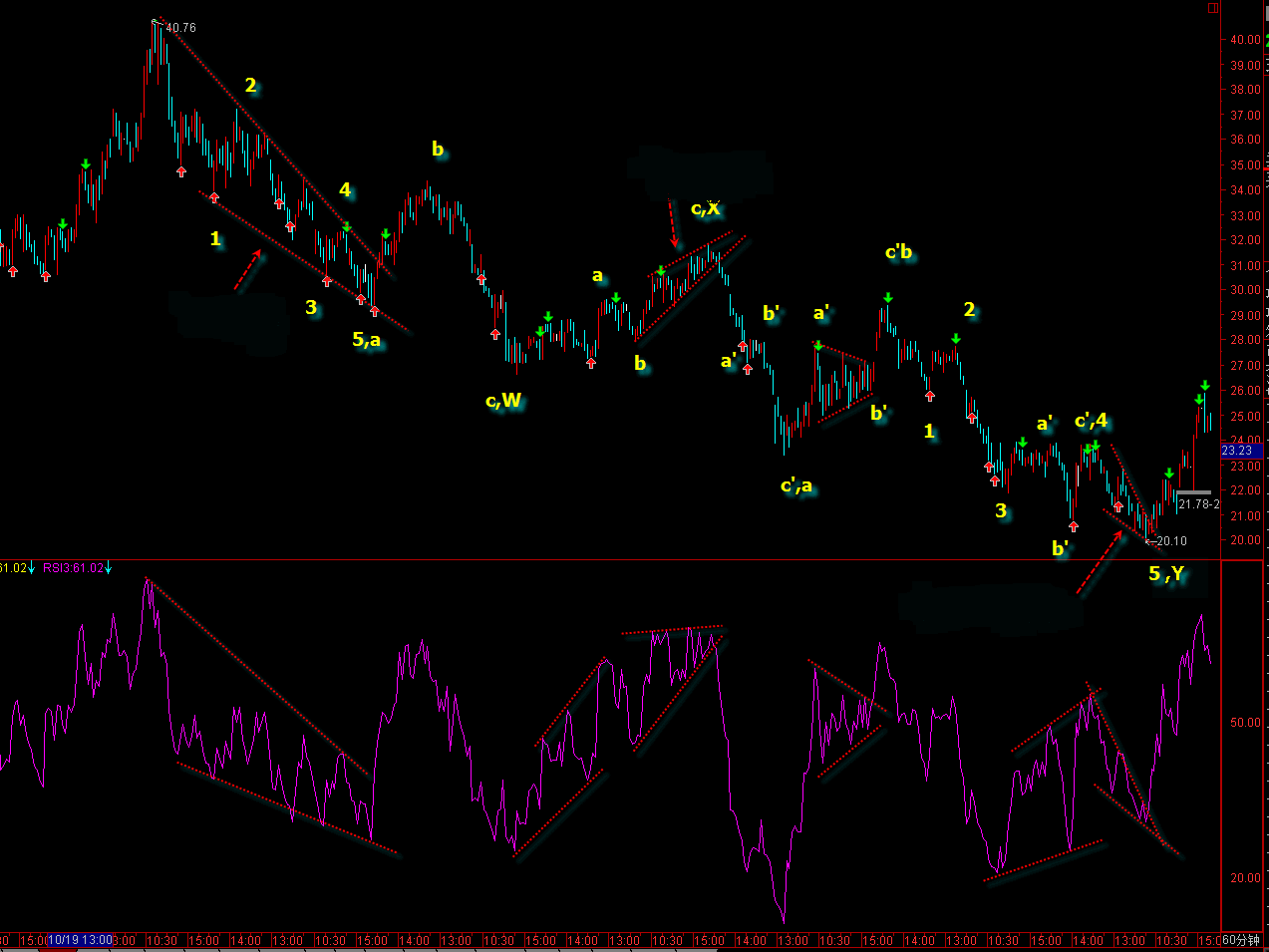Click the 21.00 mark on price axis
The height and width of the screenshot is (952, 1269).
1245,515
